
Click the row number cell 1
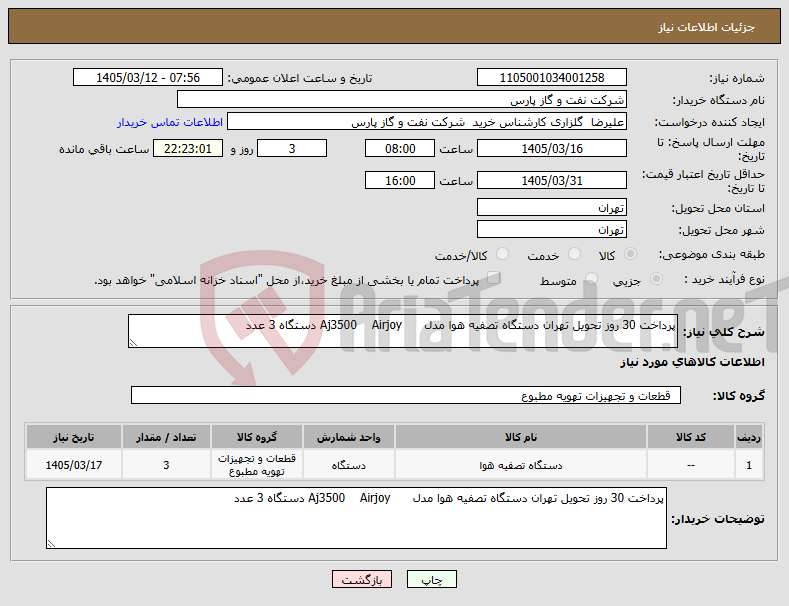coord(749,465)
